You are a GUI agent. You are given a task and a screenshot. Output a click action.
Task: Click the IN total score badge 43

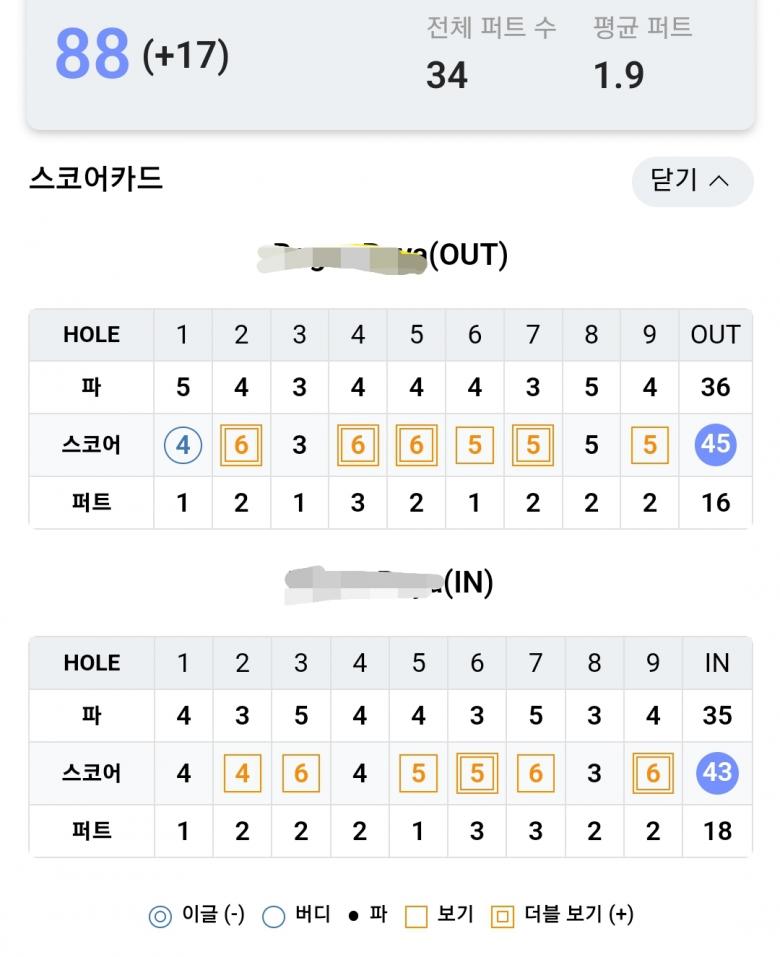point(716,773)
